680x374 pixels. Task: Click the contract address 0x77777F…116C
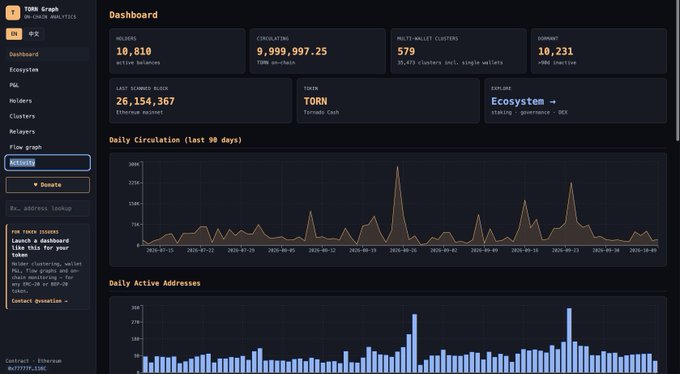pyautogui.click(x=27, y=369)
